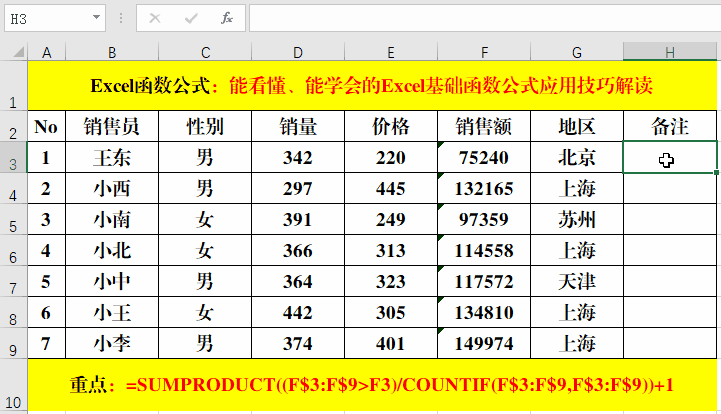Select row 3 header
Image resolution: width=721 pixels, height=414 pixels.
[x=13, y=157]
